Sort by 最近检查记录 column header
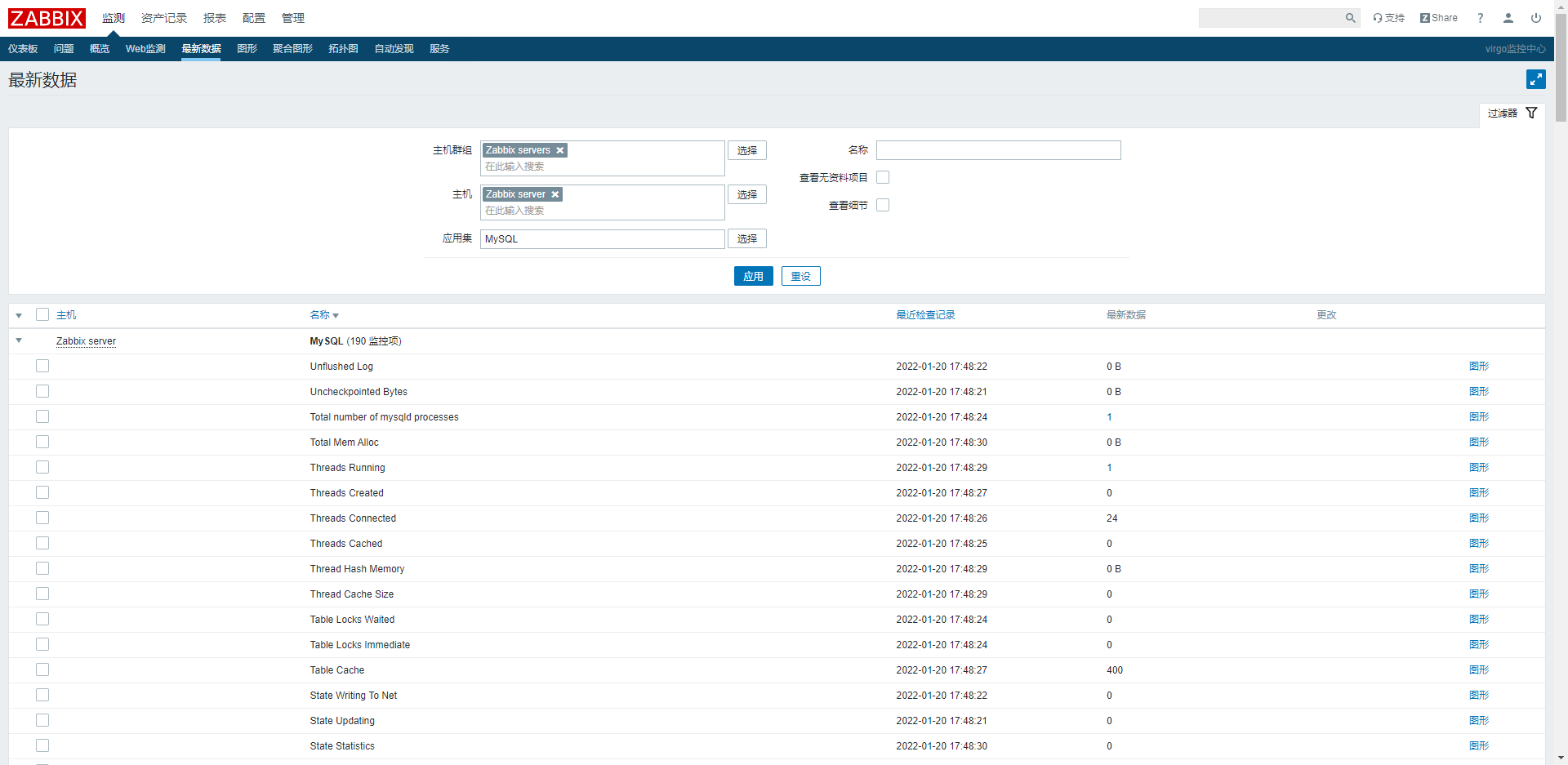1568x765 pixels. point(925,315)
